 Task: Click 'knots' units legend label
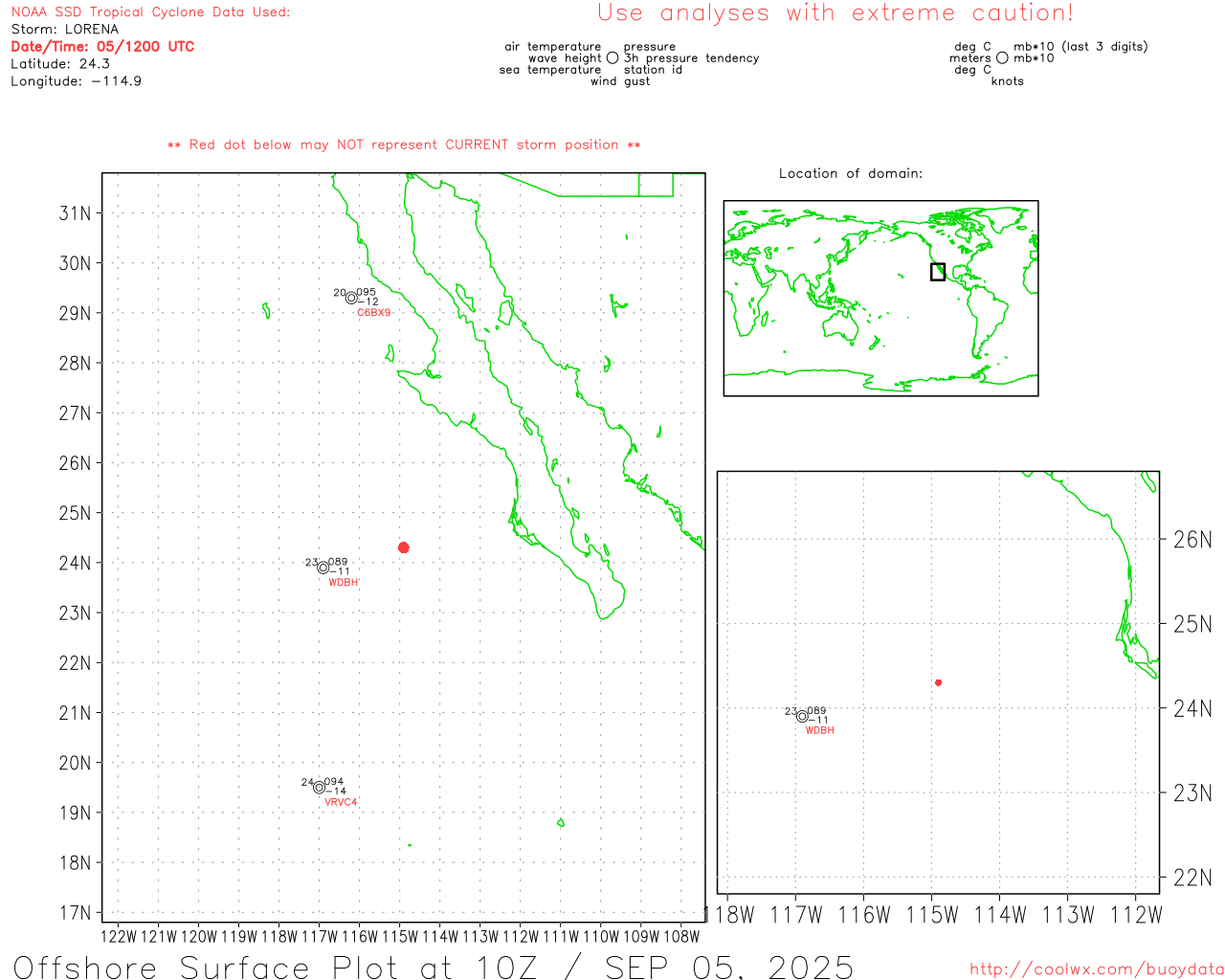pyautogui.click(x=1008, y=81)
